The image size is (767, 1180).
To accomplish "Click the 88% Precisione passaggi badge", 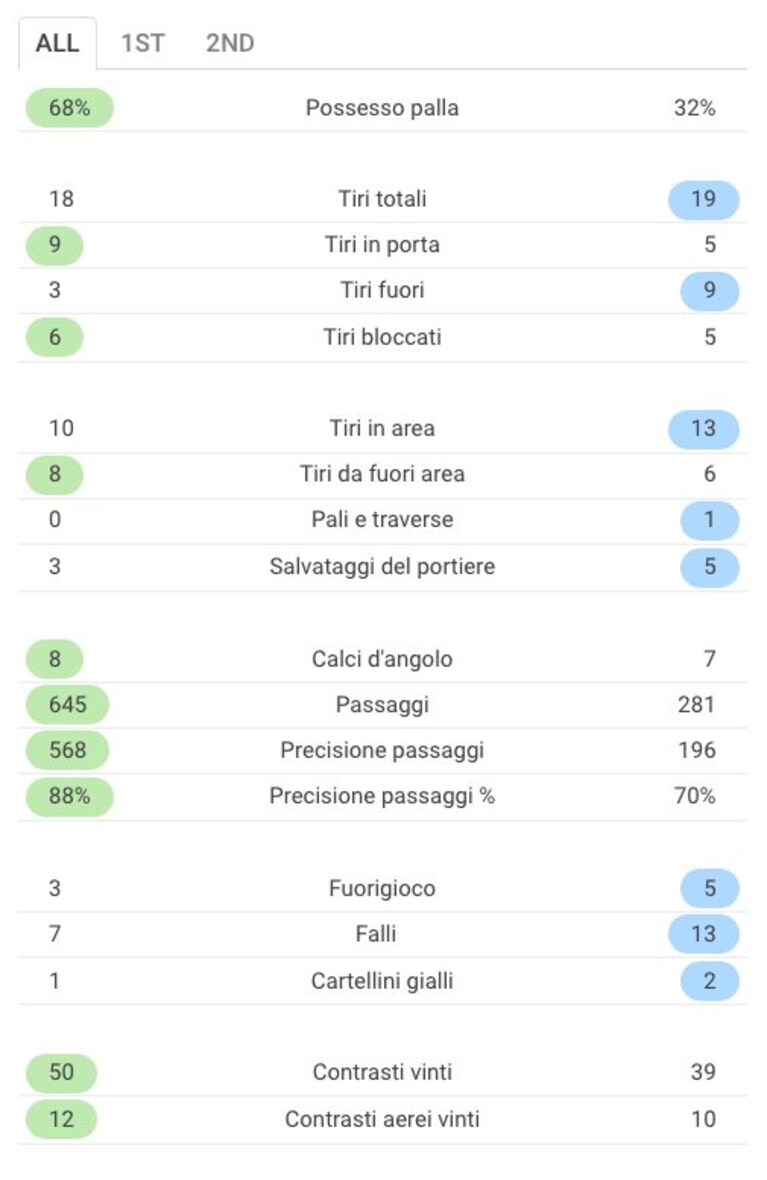I will (x=69, y=796).
